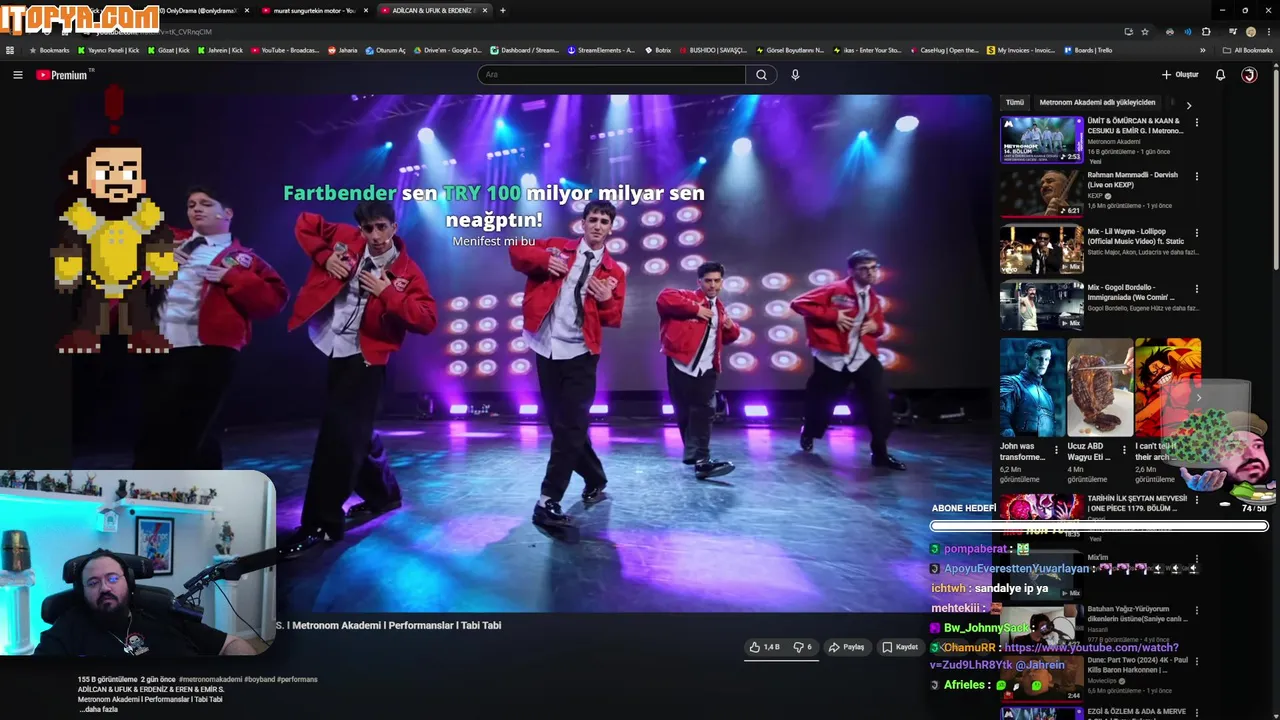Open the YouTube hamburger guide menu
This screenshot has height=720, width=1280.
[x=17, y=75]
